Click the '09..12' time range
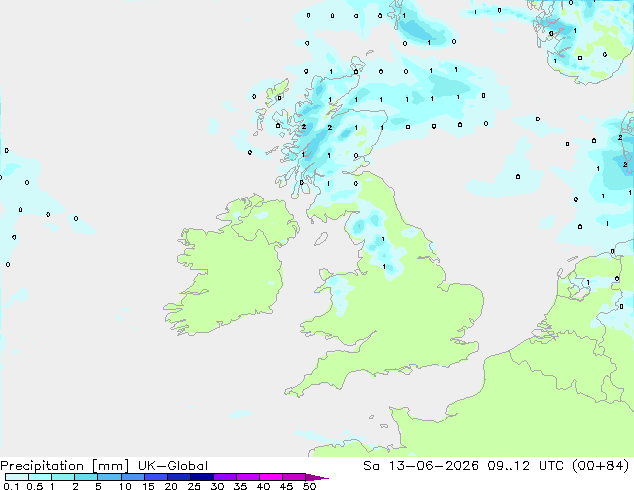Viewport: 634px width, 490px height. pos(508,466)
